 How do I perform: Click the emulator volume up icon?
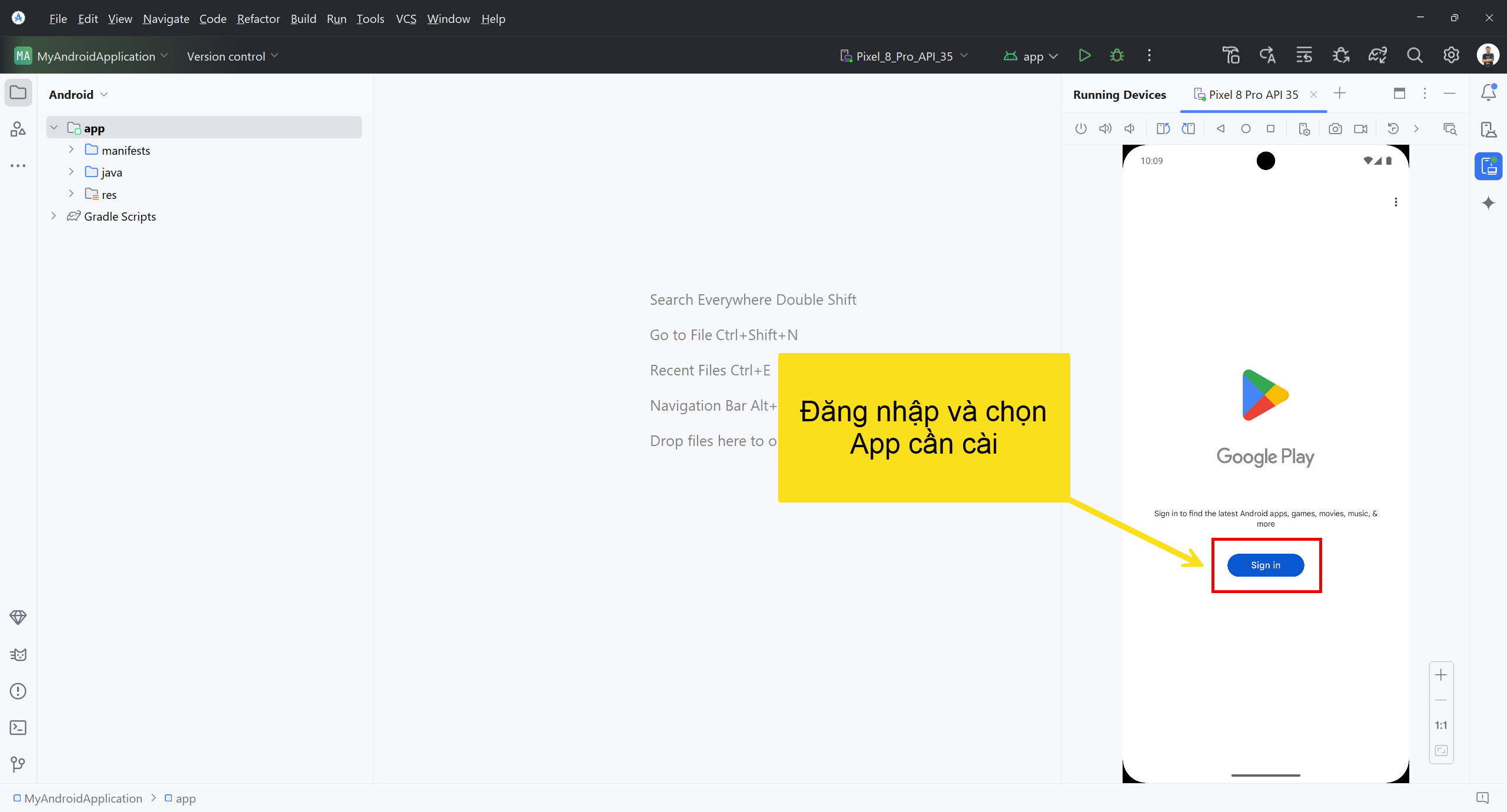[1106, 128]
